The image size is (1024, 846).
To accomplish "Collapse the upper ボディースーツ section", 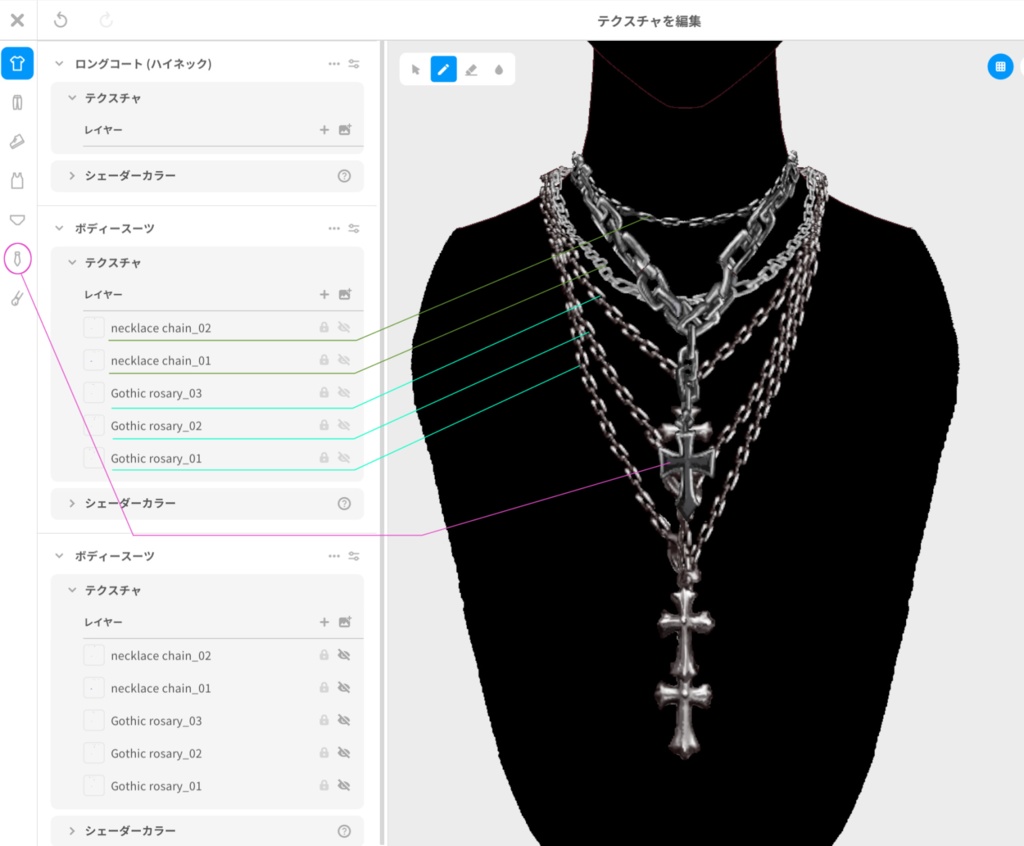I will [59, 228].
